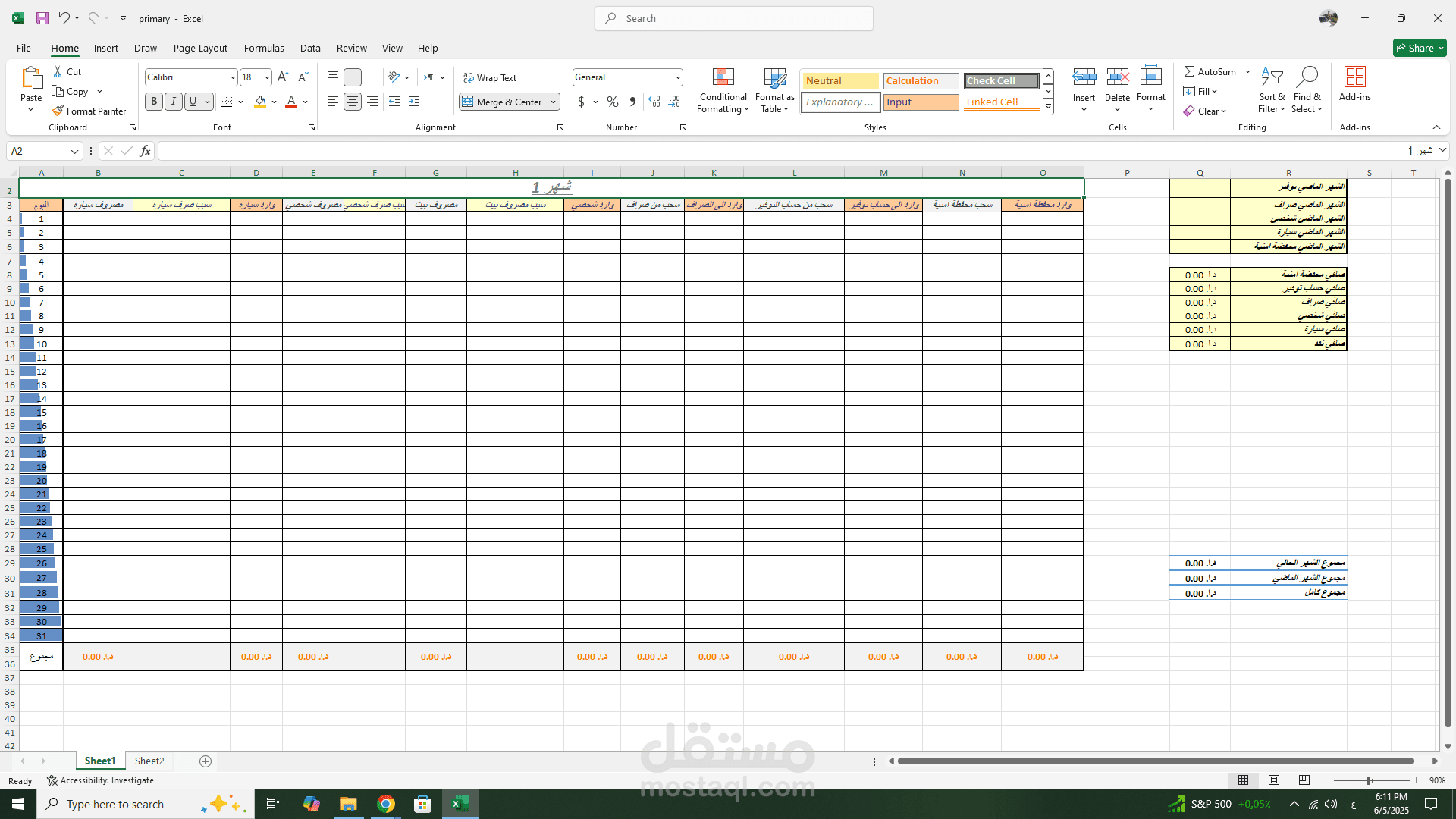The width and height of the screenshot is (1456, 819).
Task: Expand the Name Box dropdown arrow
Action: (x=74, y=151)
